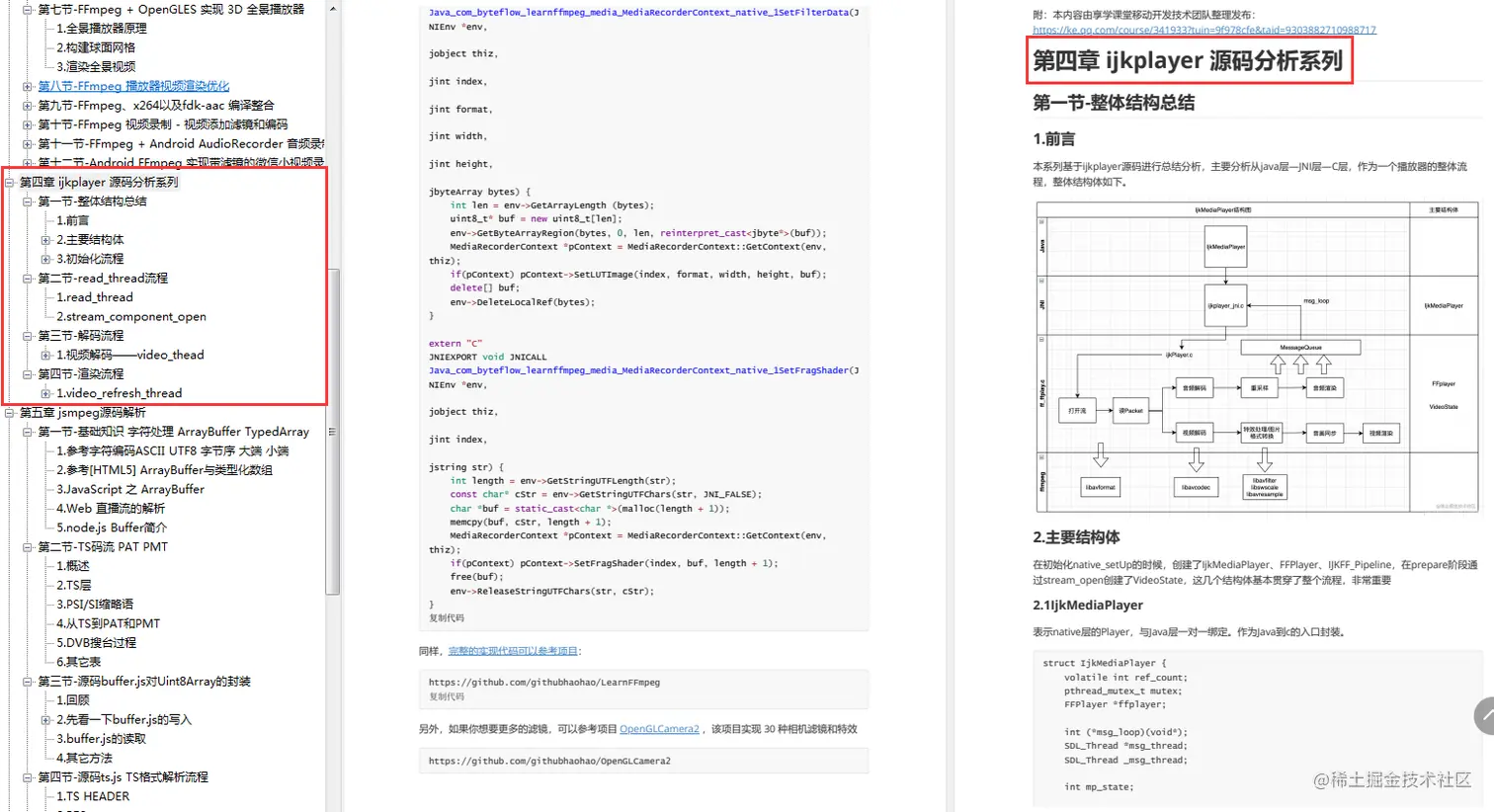Select 4.其它方法 in outline

[x=84, y=759]
